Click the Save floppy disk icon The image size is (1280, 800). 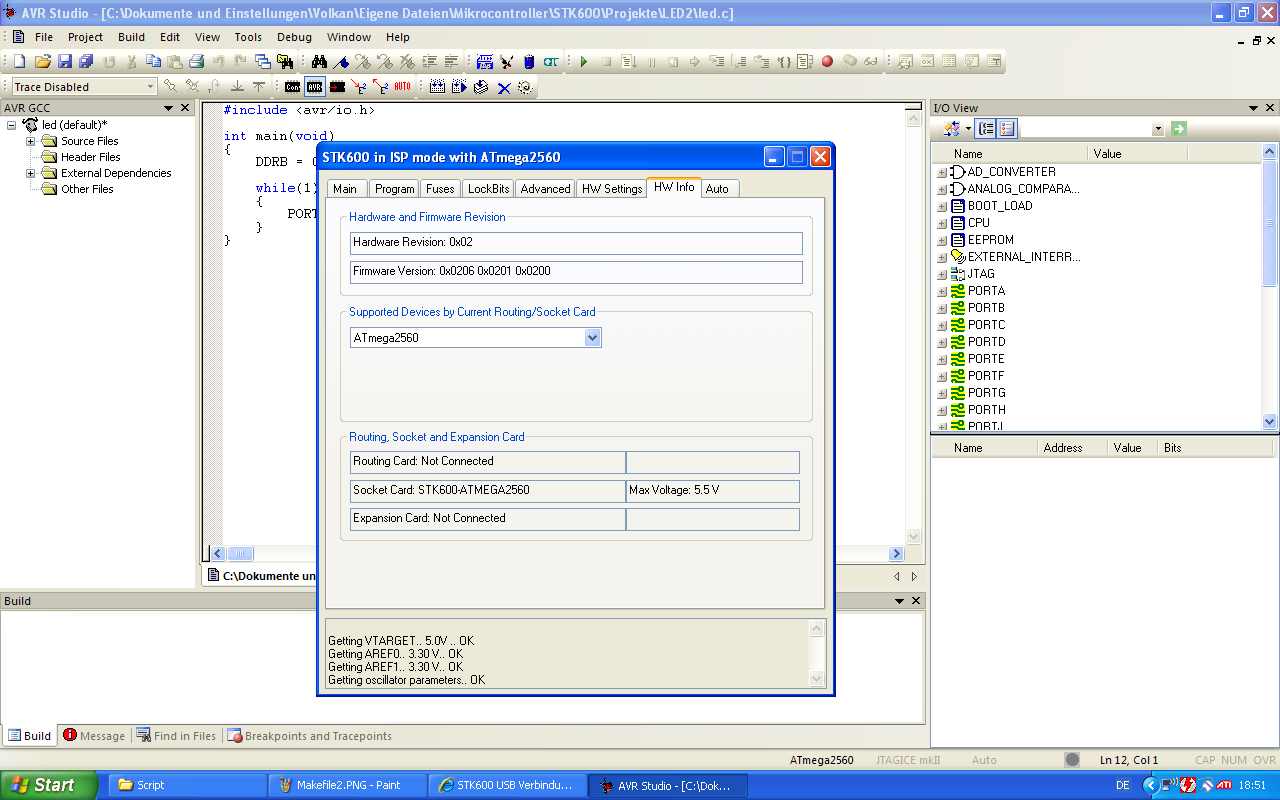65,61
